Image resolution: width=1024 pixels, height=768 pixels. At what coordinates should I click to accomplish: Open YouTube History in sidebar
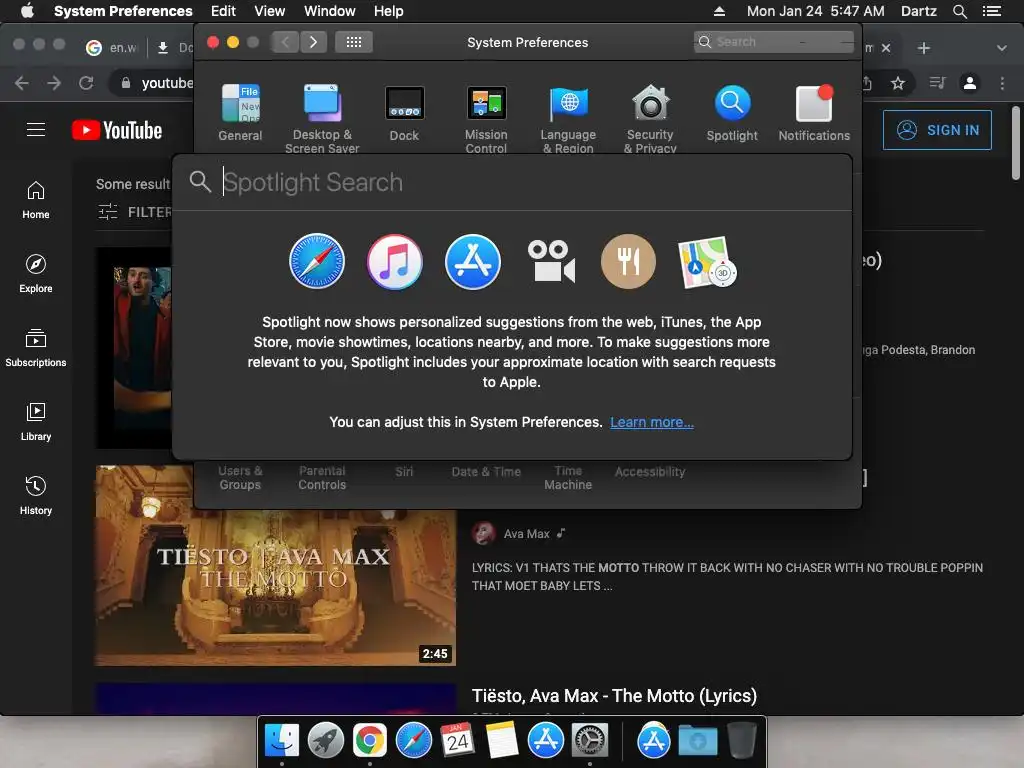tap(36, 496)
